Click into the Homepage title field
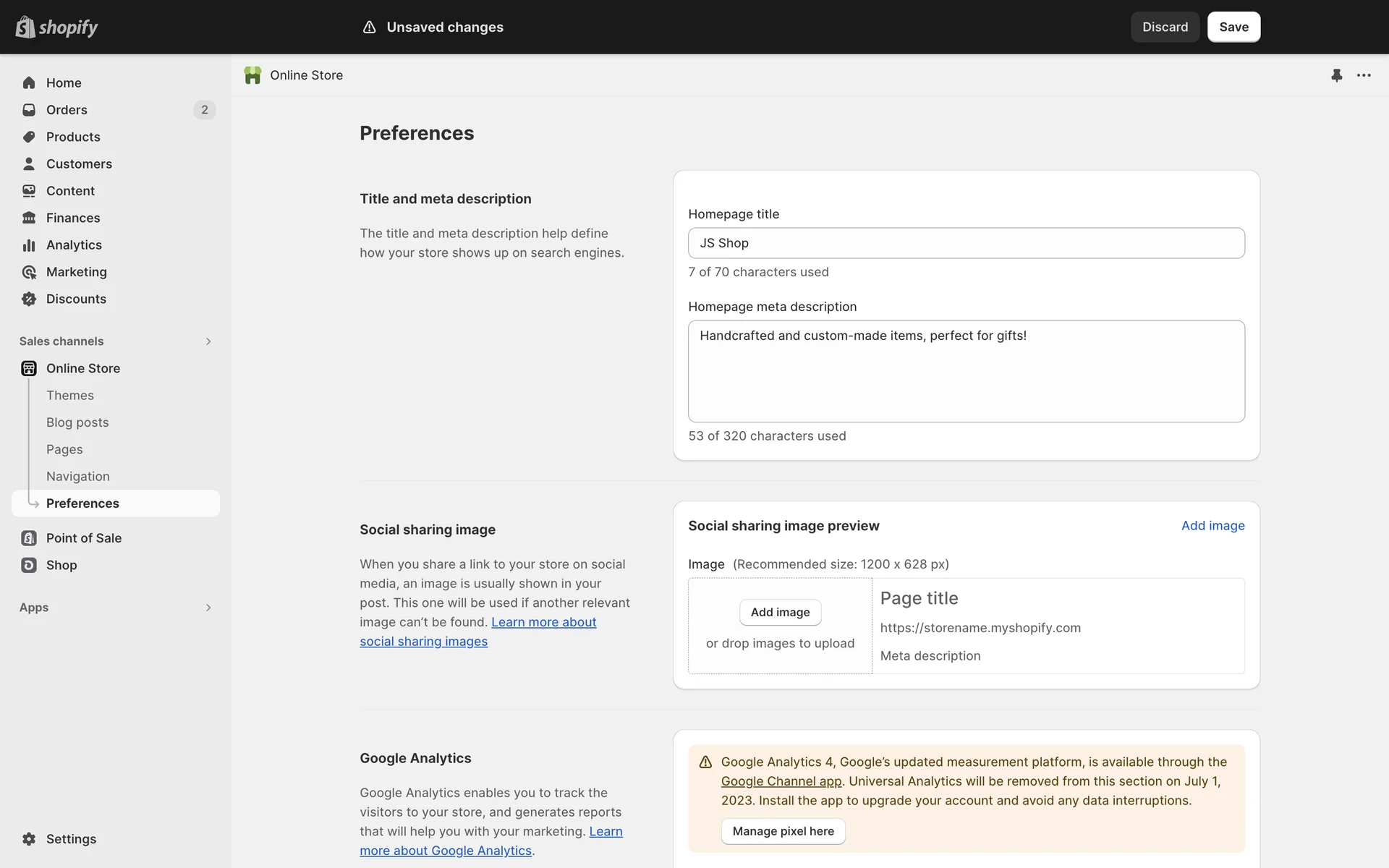The height and width of the screenshot is (868, 1389). [966, 243]
